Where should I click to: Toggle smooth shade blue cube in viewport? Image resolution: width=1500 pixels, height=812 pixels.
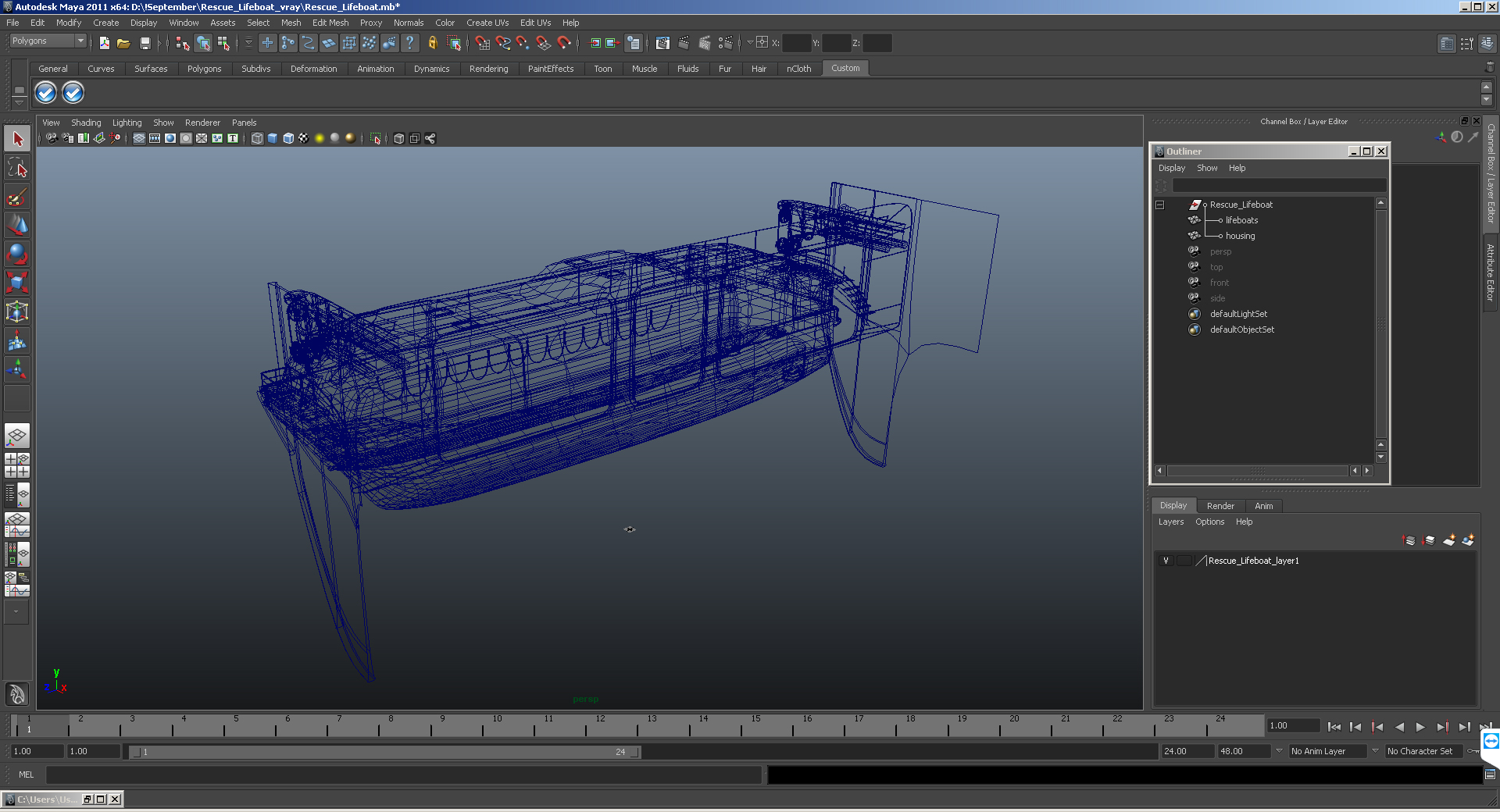tap(273, 138)
